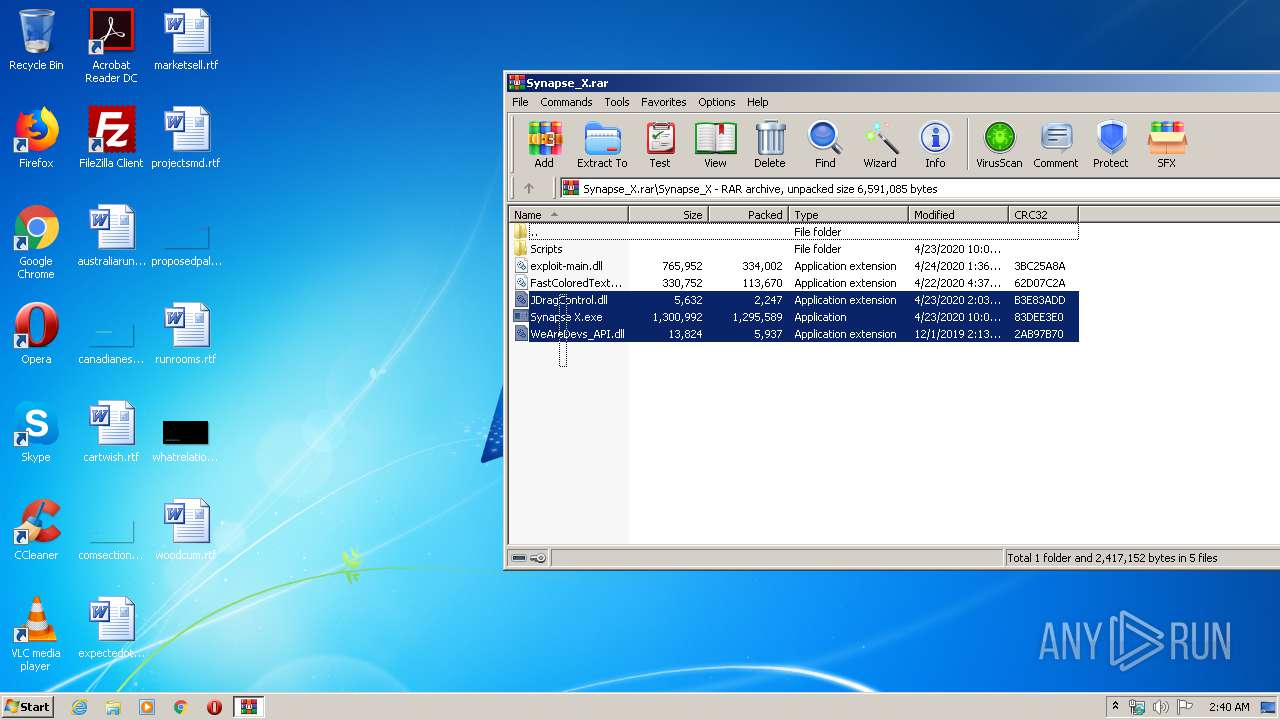The image size is (1280, 720).
Task: Click the Comment toolbar icon
Action: tap(1056, 145)
